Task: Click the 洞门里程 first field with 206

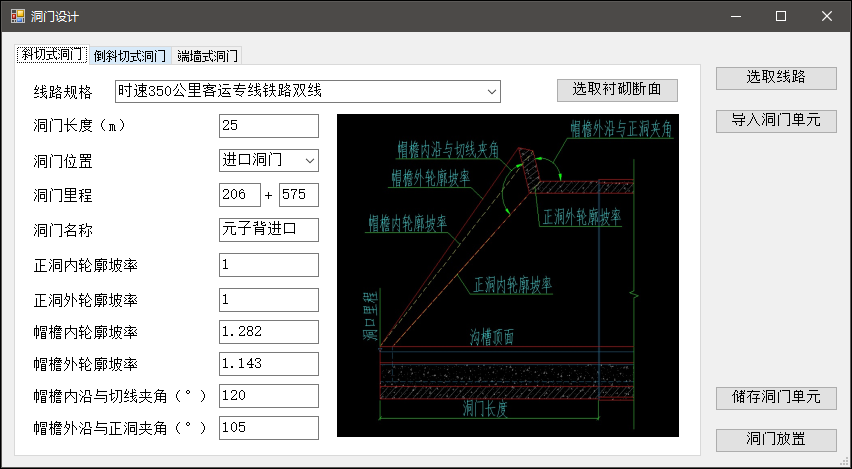Action: 239,195
